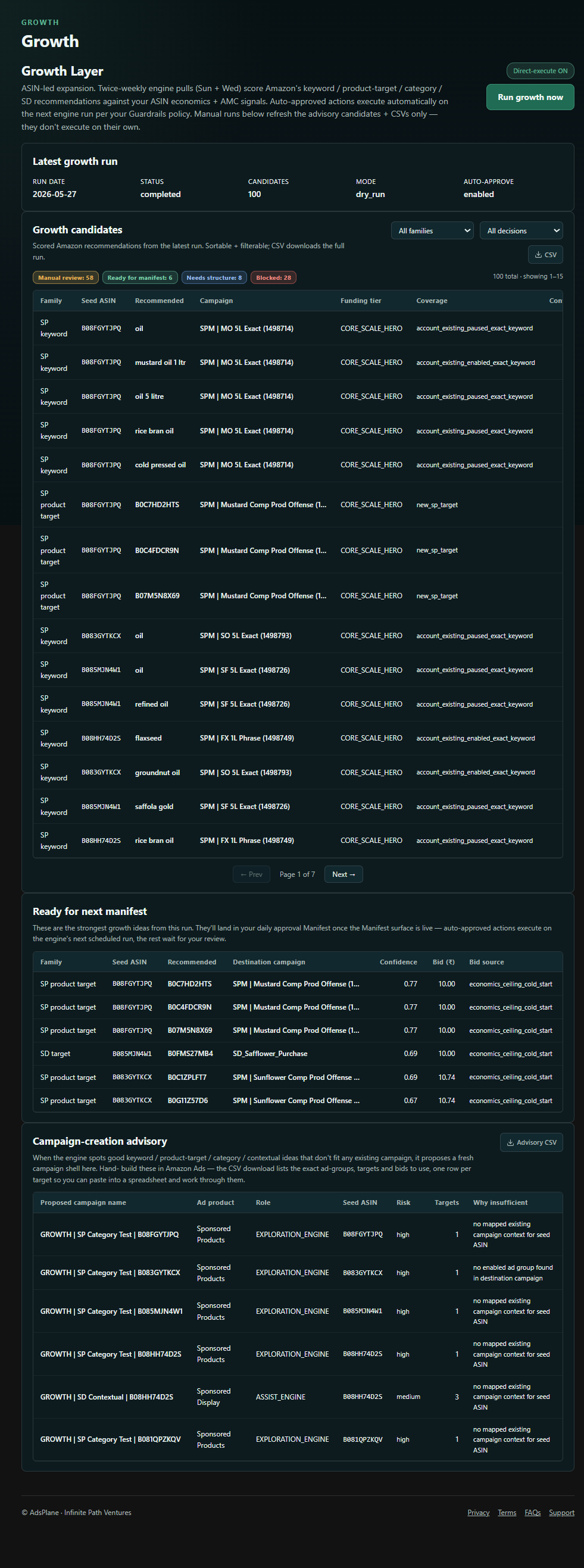This screenshot has width=584, height=1568.
Task: Open the Support footer link
Action: [561, 1513]
